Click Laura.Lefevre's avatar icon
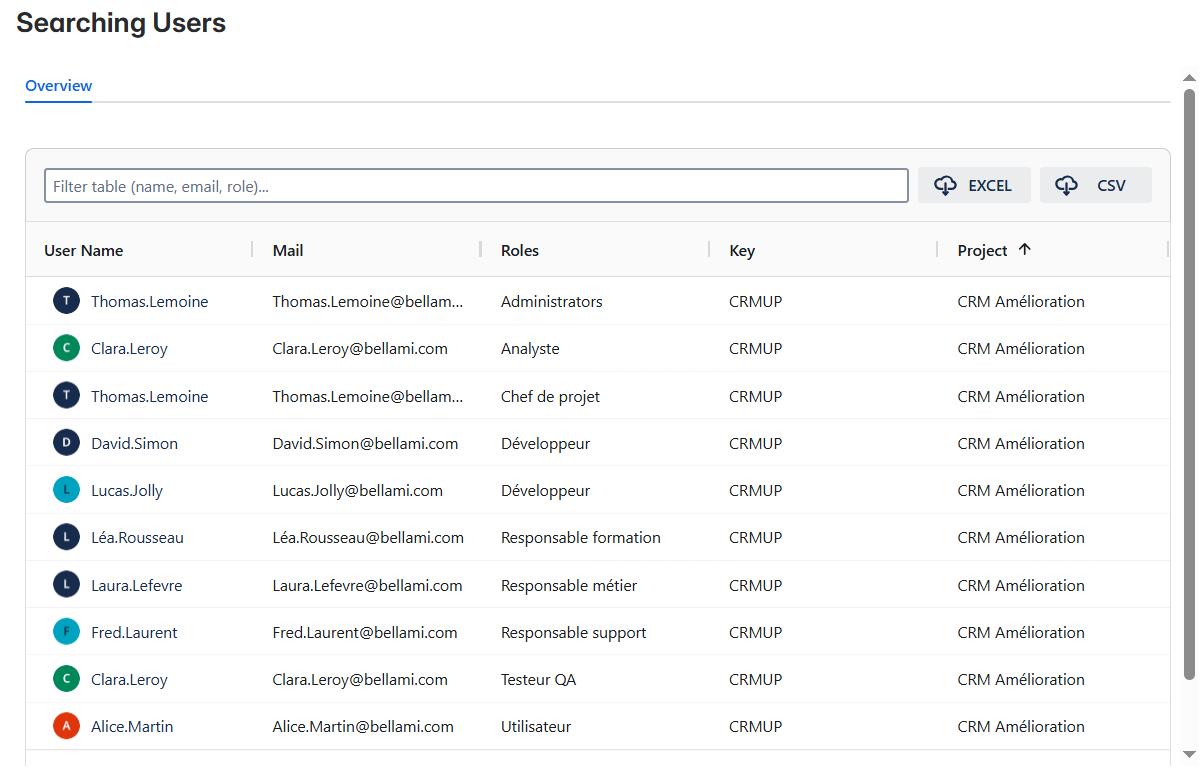The width and height of the screenshot is (1202, 768). tap(66, 585)
